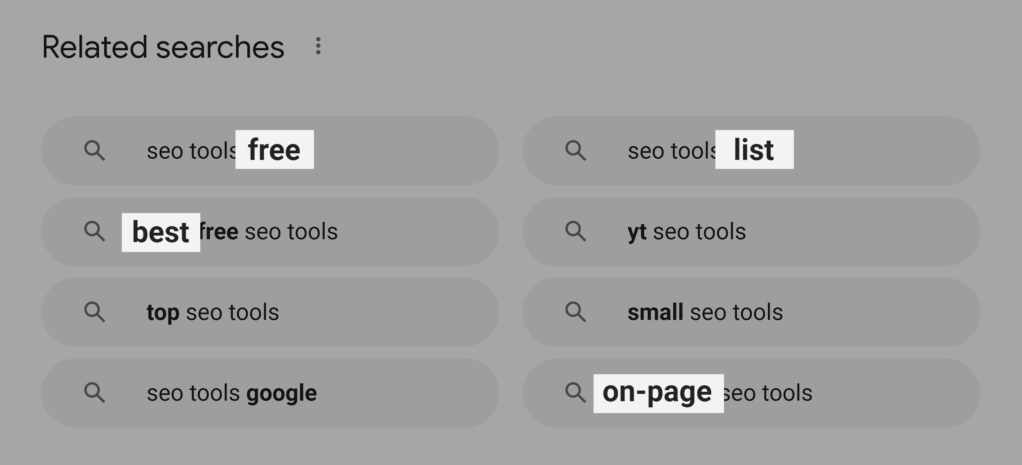Select the 'yt seo tools' suggestion
Screen dimensions: 1022x465
[x=750, y=232]
